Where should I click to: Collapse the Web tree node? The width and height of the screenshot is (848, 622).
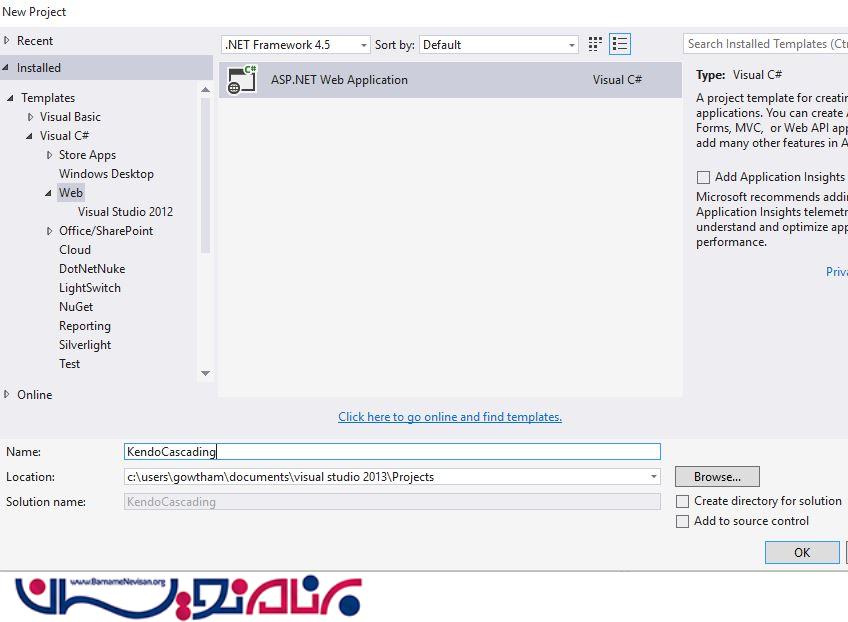[48, 193]
